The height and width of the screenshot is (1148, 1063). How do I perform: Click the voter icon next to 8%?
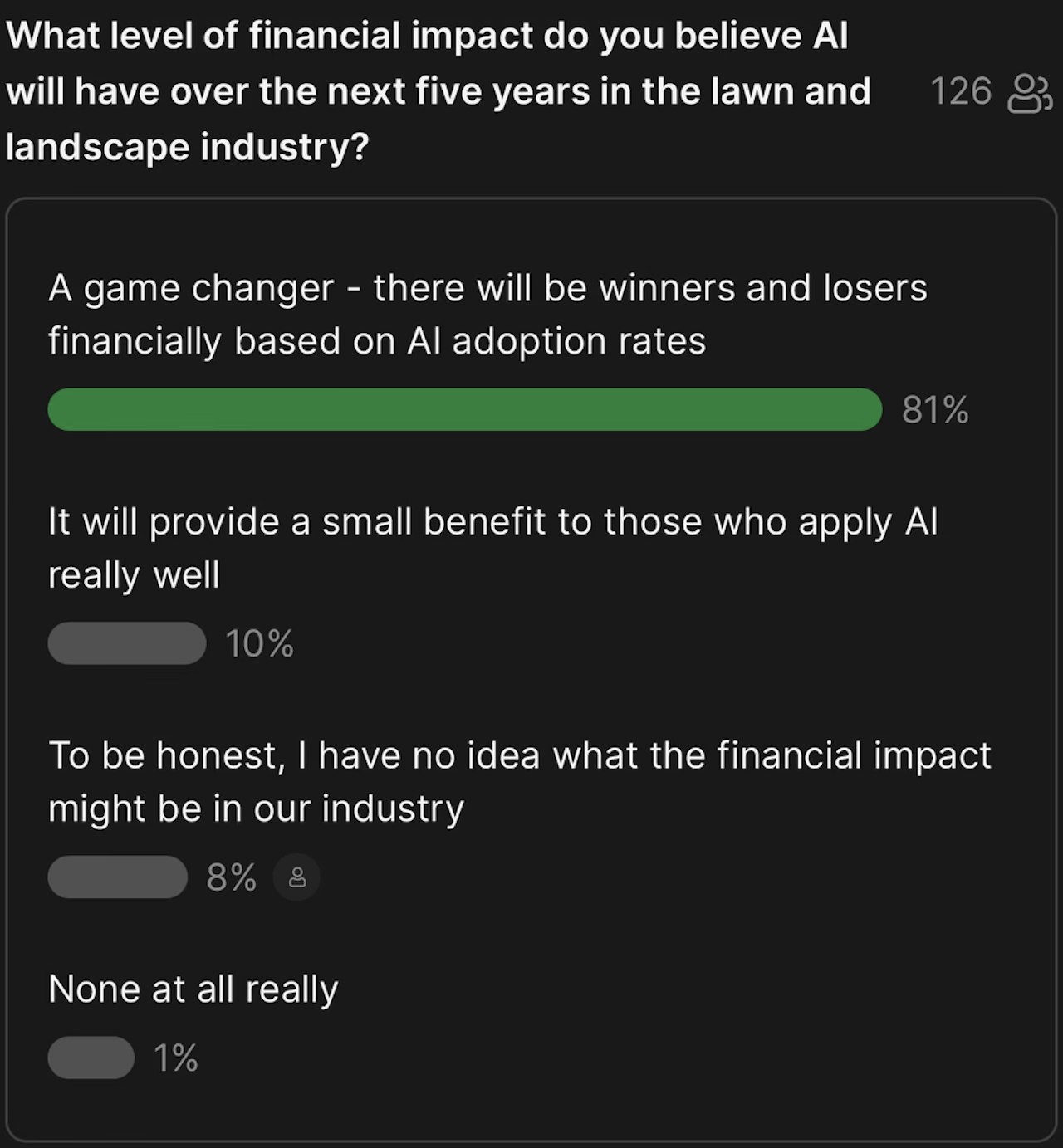click(297, 877)
